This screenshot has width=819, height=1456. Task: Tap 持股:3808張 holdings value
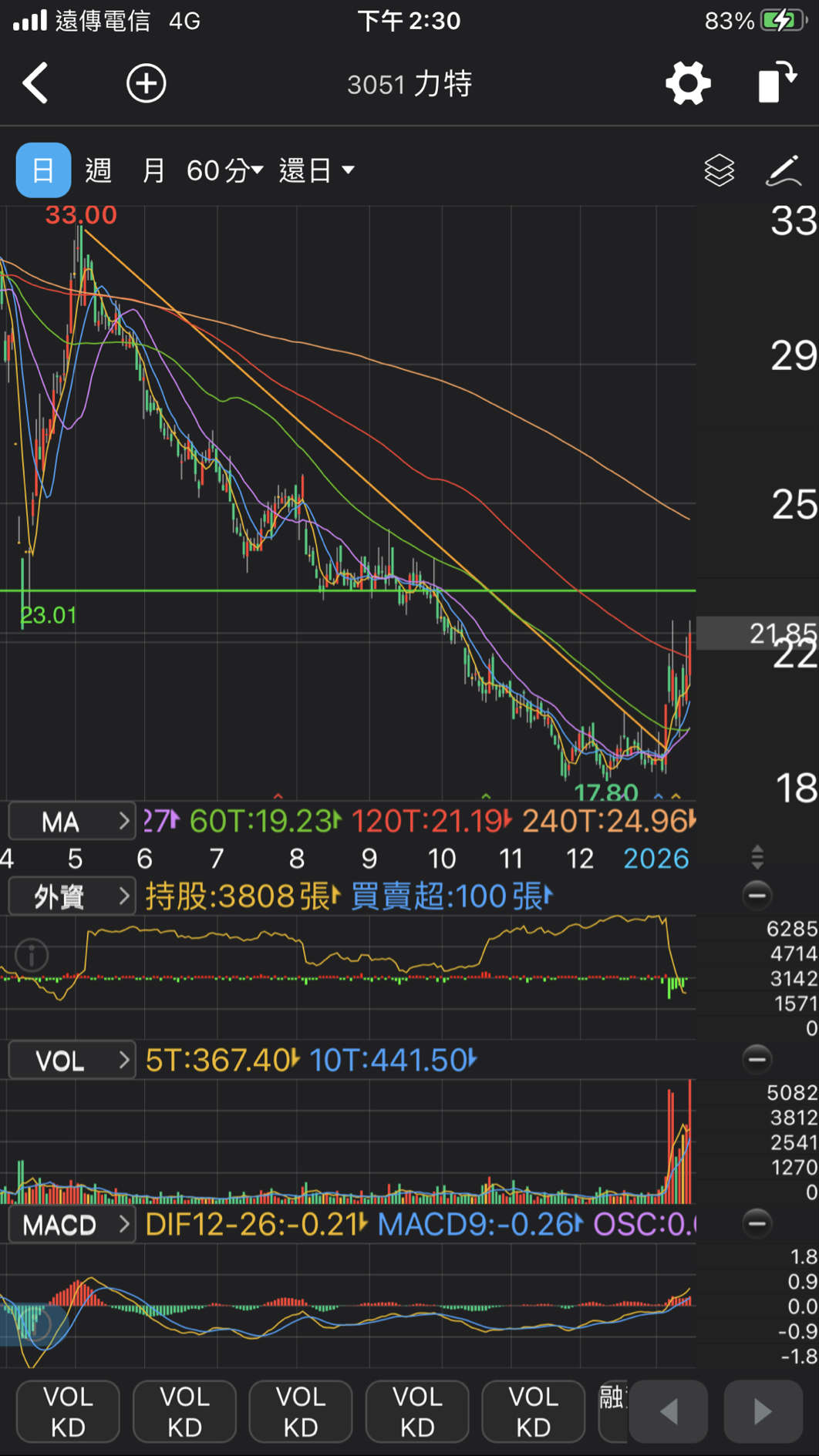point(242,896)
